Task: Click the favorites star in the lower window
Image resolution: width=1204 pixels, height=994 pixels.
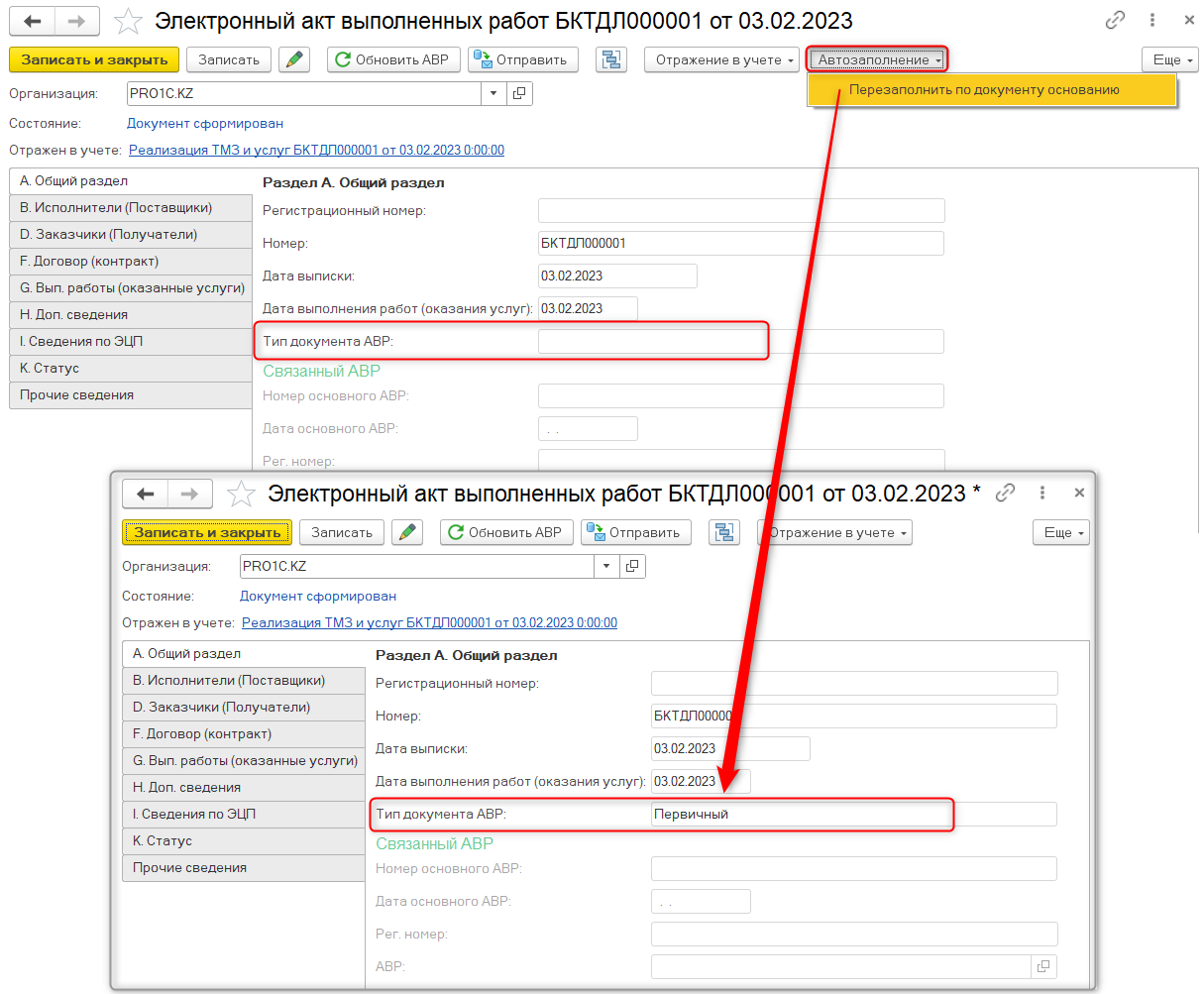Action: coord(242,494)
